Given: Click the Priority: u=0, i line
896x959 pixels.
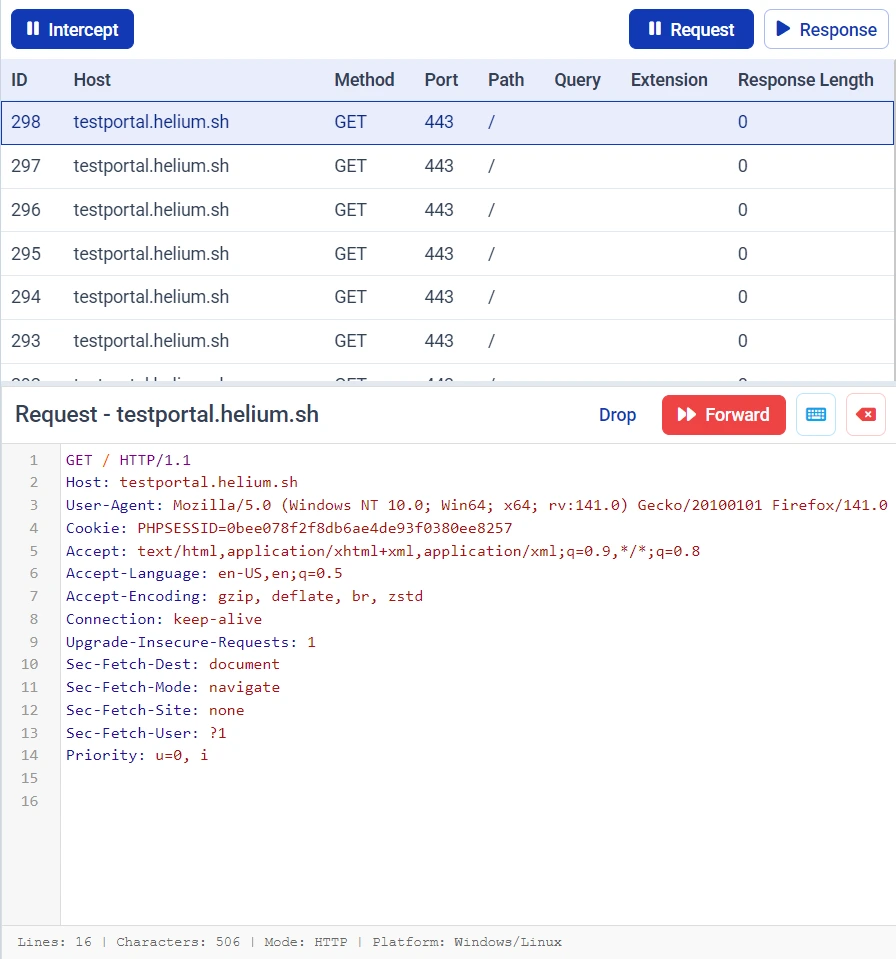Looking at the screenshot, I should pos(137,755).
